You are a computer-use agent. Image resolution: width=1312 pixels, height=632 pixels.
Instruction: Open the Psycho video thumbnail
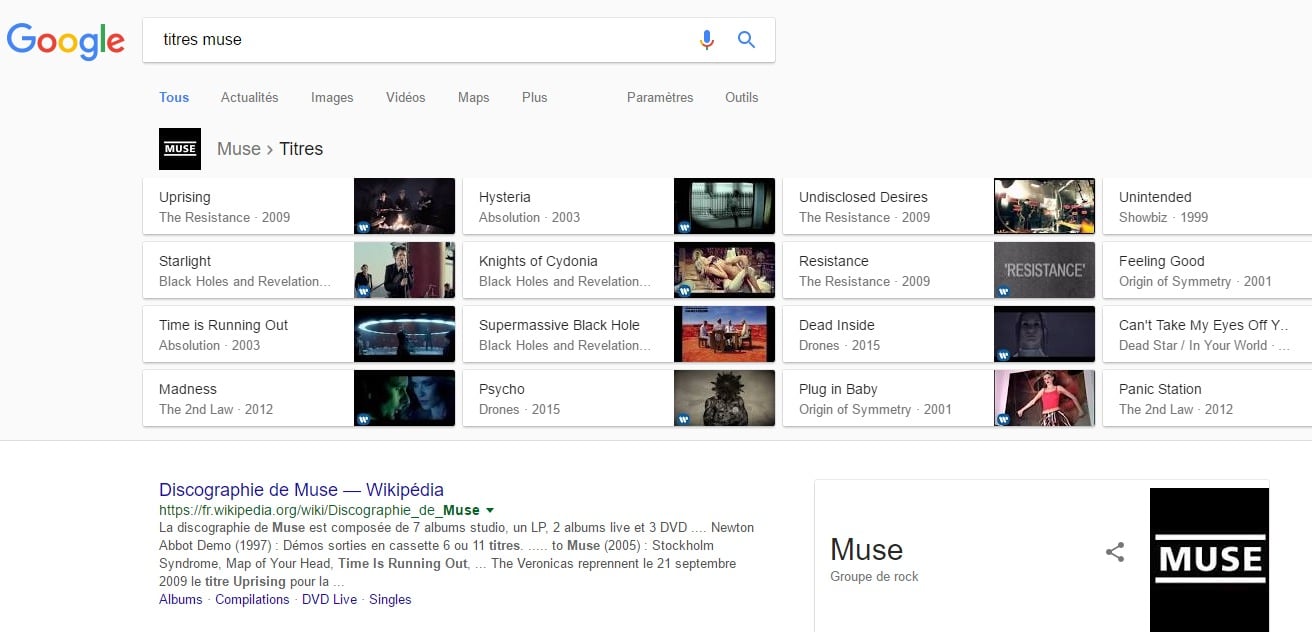pos(724,398)
